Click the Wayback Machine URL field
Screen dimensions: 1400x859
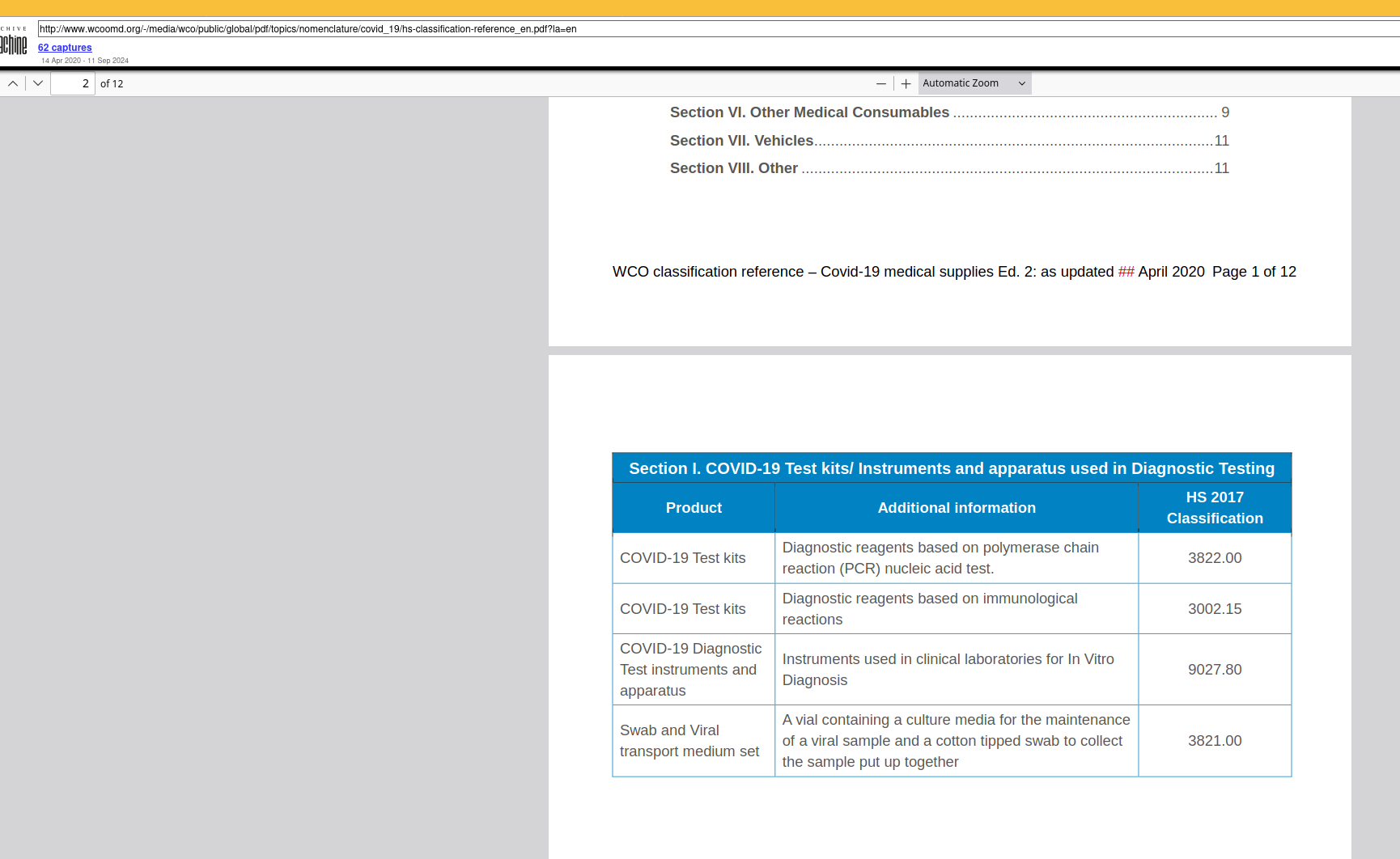(x=719, y=29)
